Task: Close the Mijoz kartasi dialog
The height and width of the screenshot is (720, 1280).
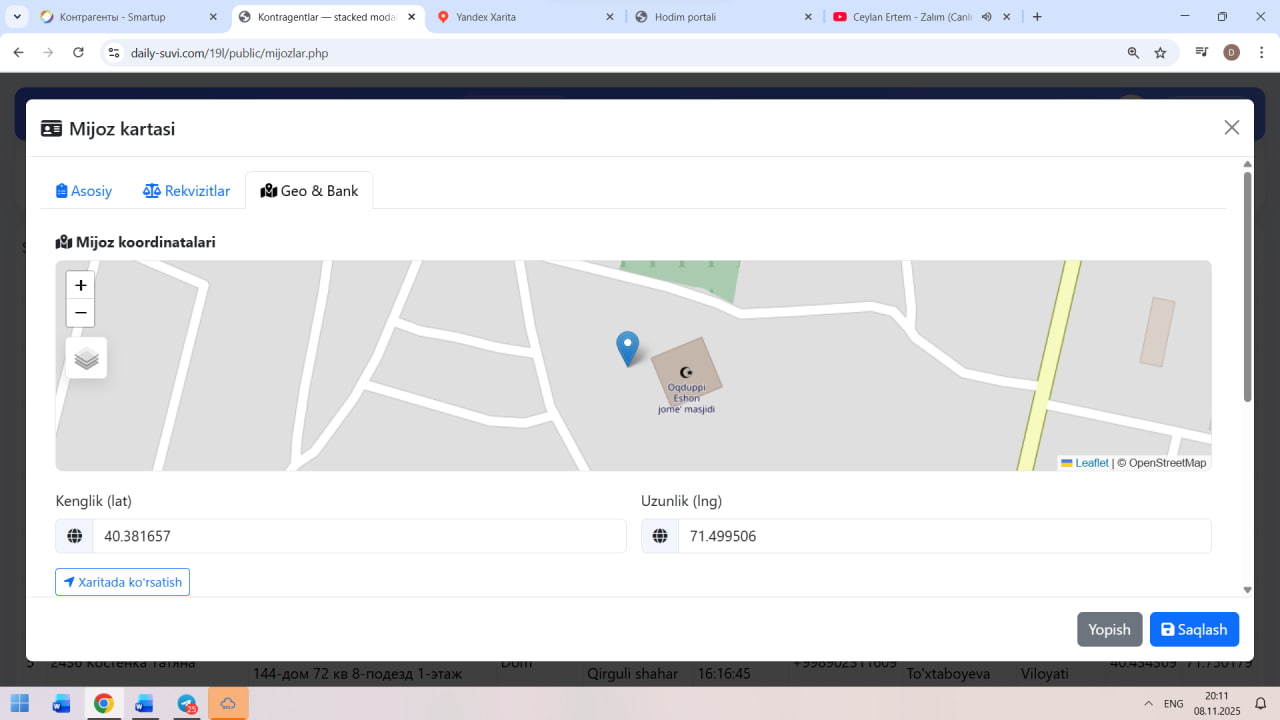Action: [1232, 127]
